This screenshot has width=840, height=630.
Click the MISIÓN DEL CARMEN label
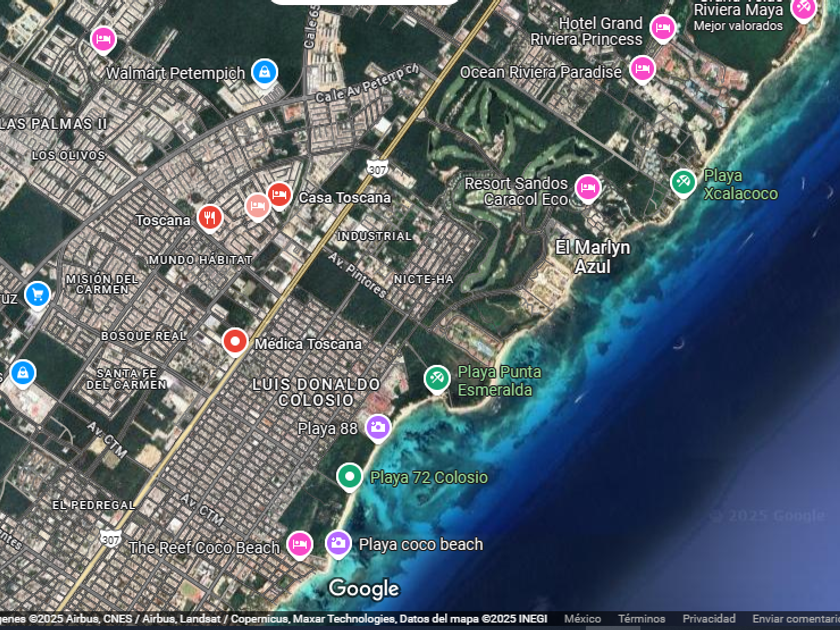click(102, 284)
